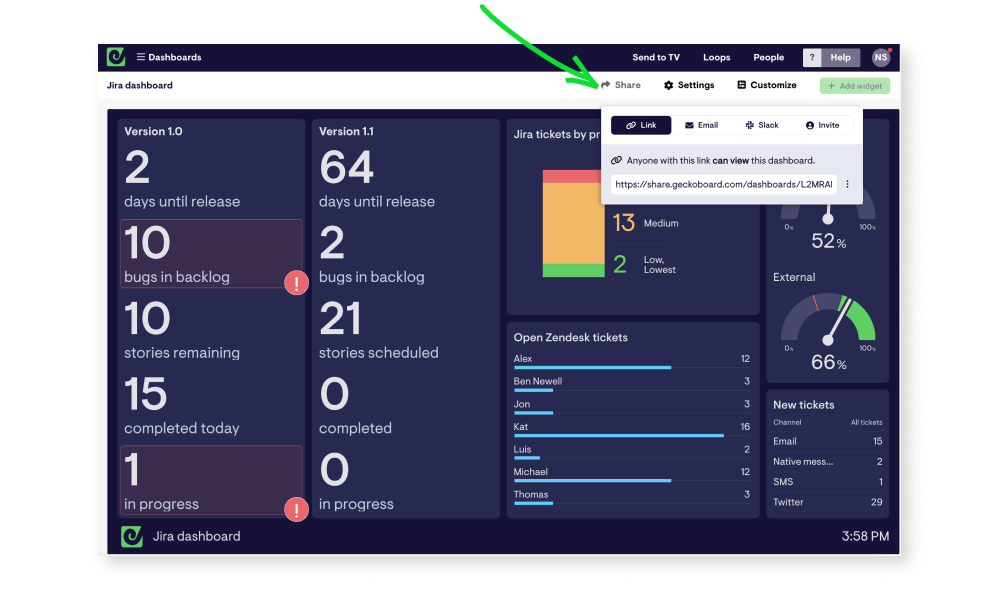Click the sharing link URL field
The width and height of the screenshot is (1000, 600).
click(x=724, y=184)
